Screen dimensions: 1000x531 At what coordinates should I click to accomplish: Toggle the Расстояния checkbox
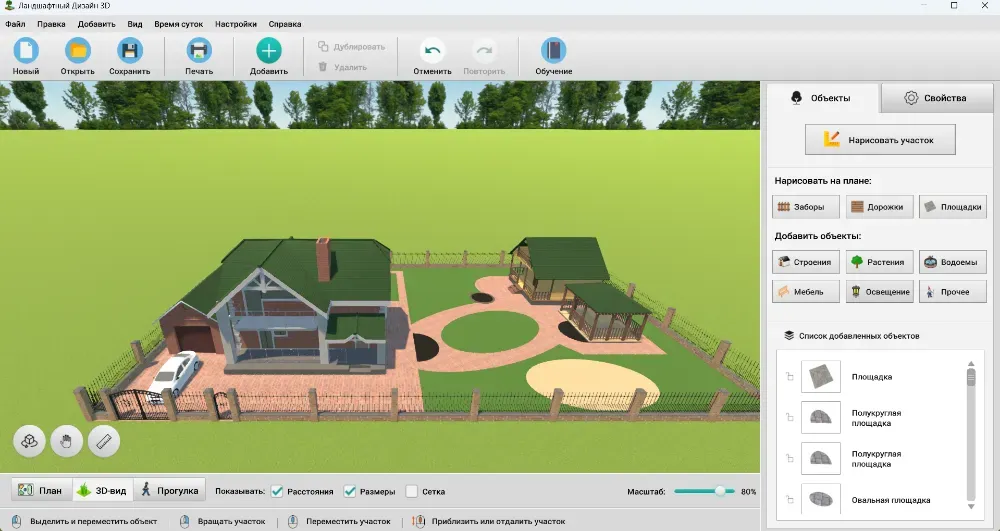277,491
